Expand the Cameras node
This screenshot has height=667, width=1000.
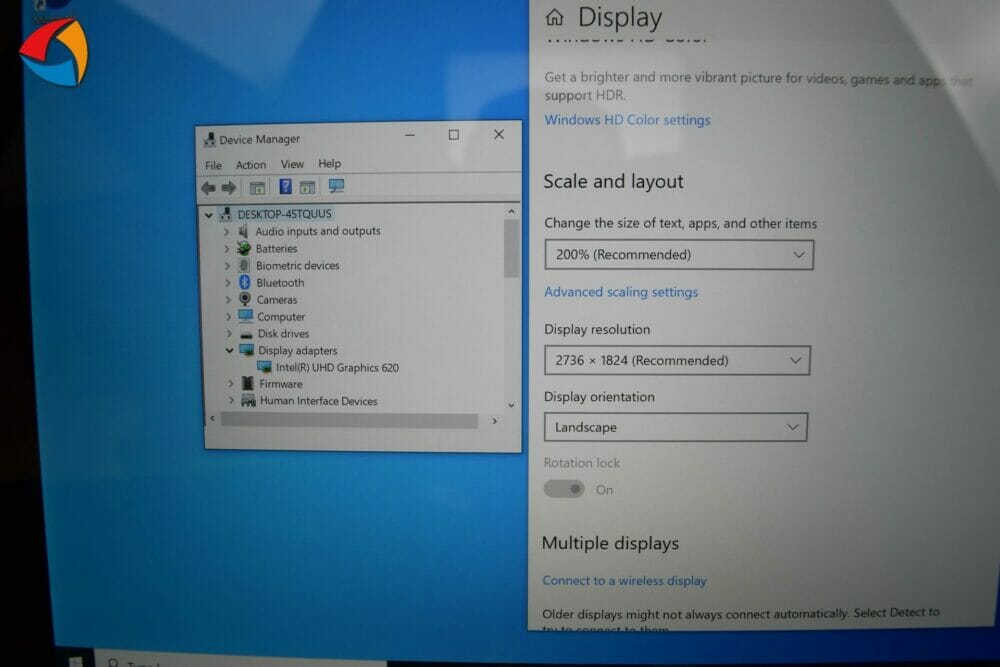click(x=228, y=300)
